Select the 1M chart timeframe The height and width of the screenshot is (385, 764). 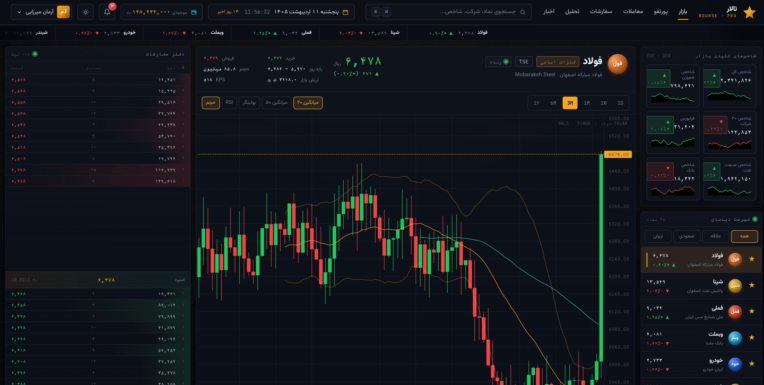click(587, 103)
